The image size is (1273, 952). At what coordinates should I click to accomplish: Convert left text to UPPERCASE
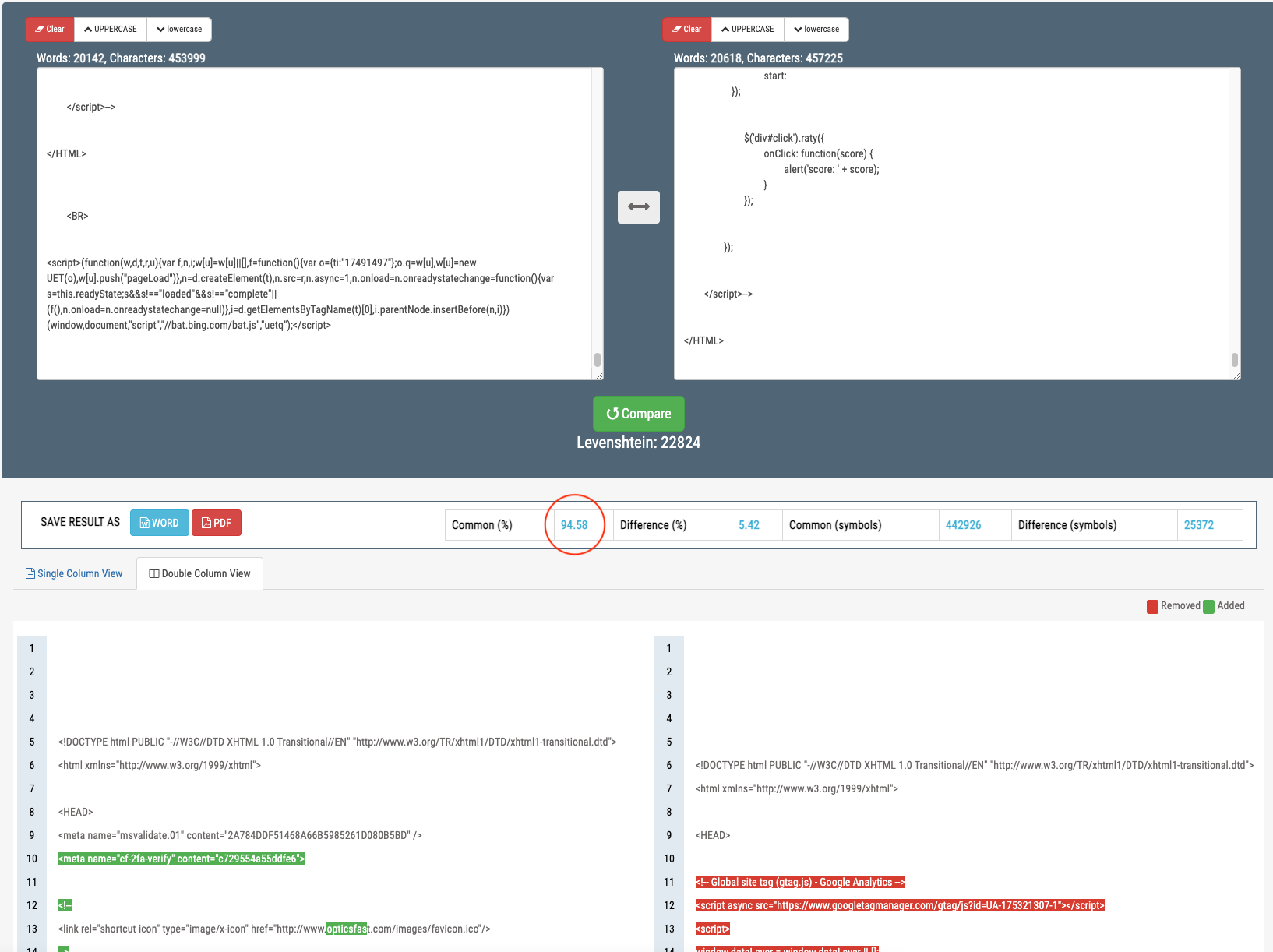(111, 30)
